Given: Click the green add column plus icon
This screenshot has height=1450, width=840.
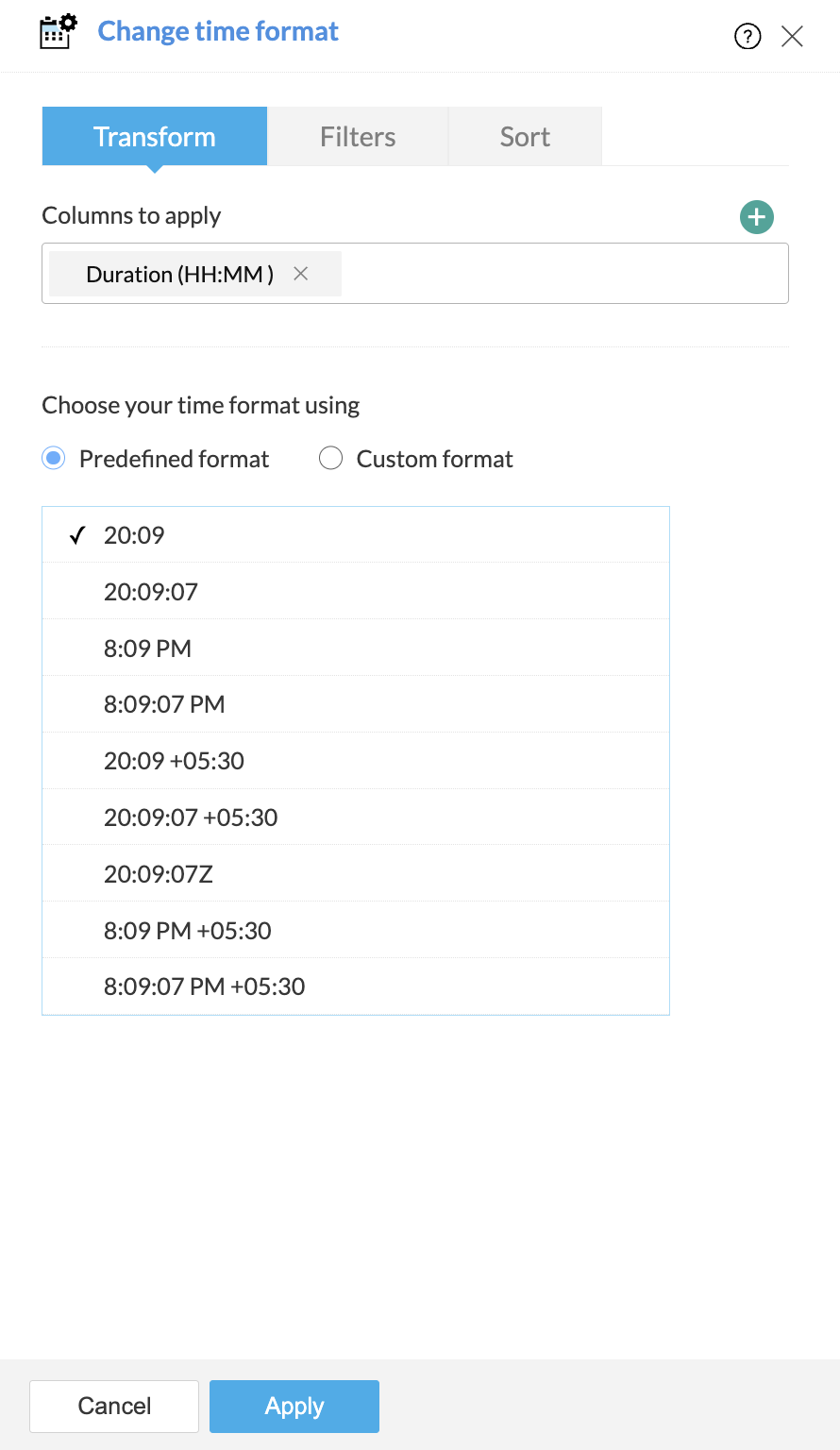Looking at the screenshot, I should (x=756, y=217).
